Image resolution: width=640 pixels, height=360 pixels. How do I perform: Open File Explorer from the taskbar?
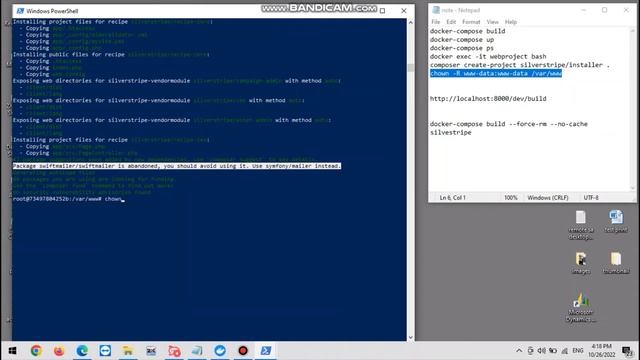coord(128,351)
